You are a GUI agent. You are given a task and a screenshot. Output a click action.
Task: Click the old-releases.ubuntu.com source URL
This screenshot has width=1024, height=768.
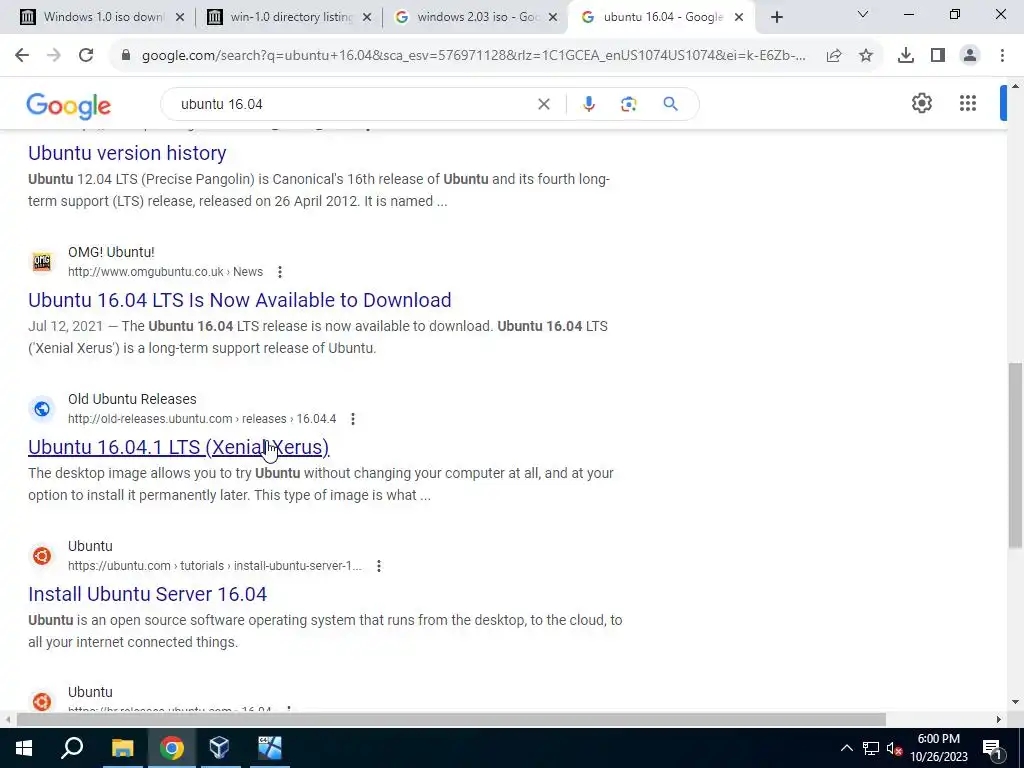pos(202,419)
